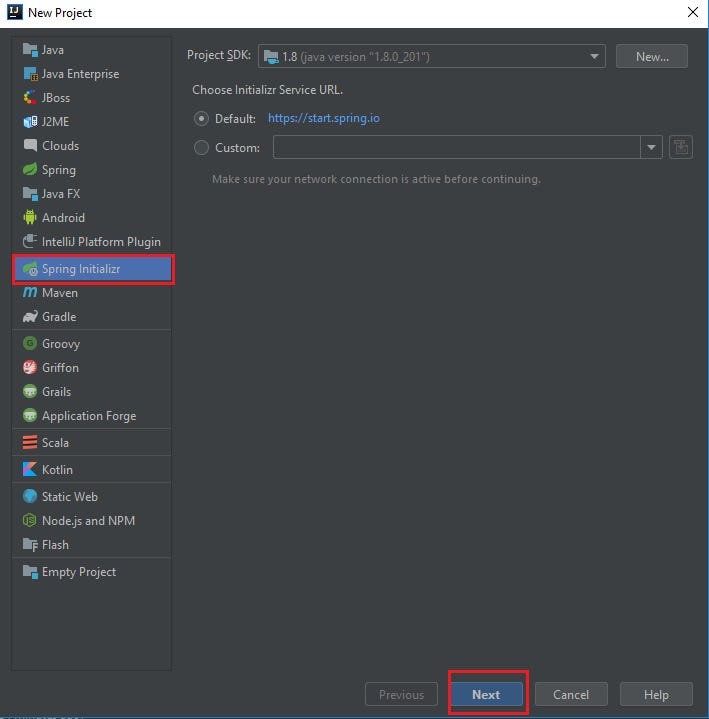Click the Cancel button
Image resolution: width=709 pixels, height=719 pixels.
pyautogui.click(x=571, y=694)
